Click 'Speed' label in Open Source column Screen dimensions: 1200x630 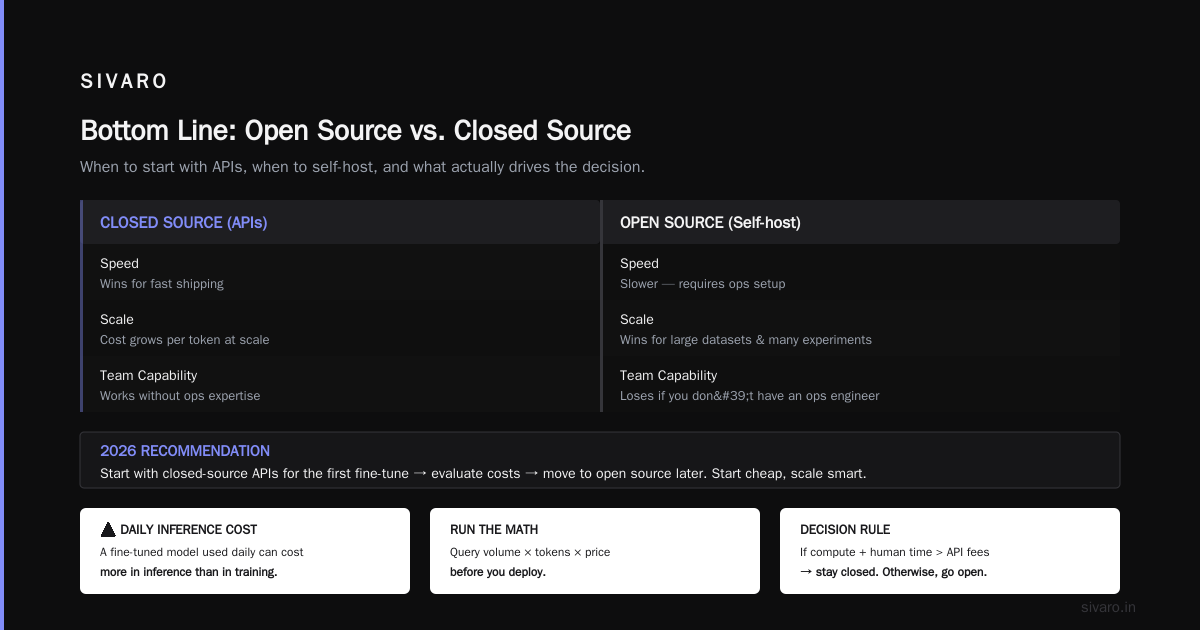pyautogui.click(x=639, y=264)
